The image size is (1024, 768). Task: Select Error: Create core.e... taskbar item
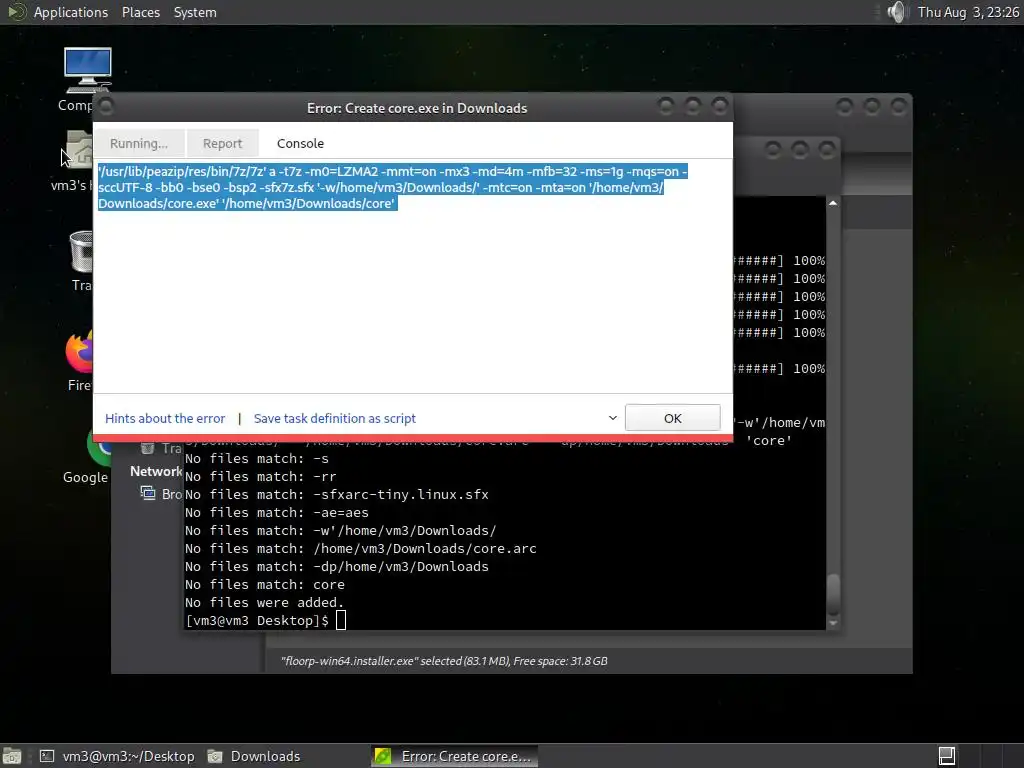pos(455,756)
